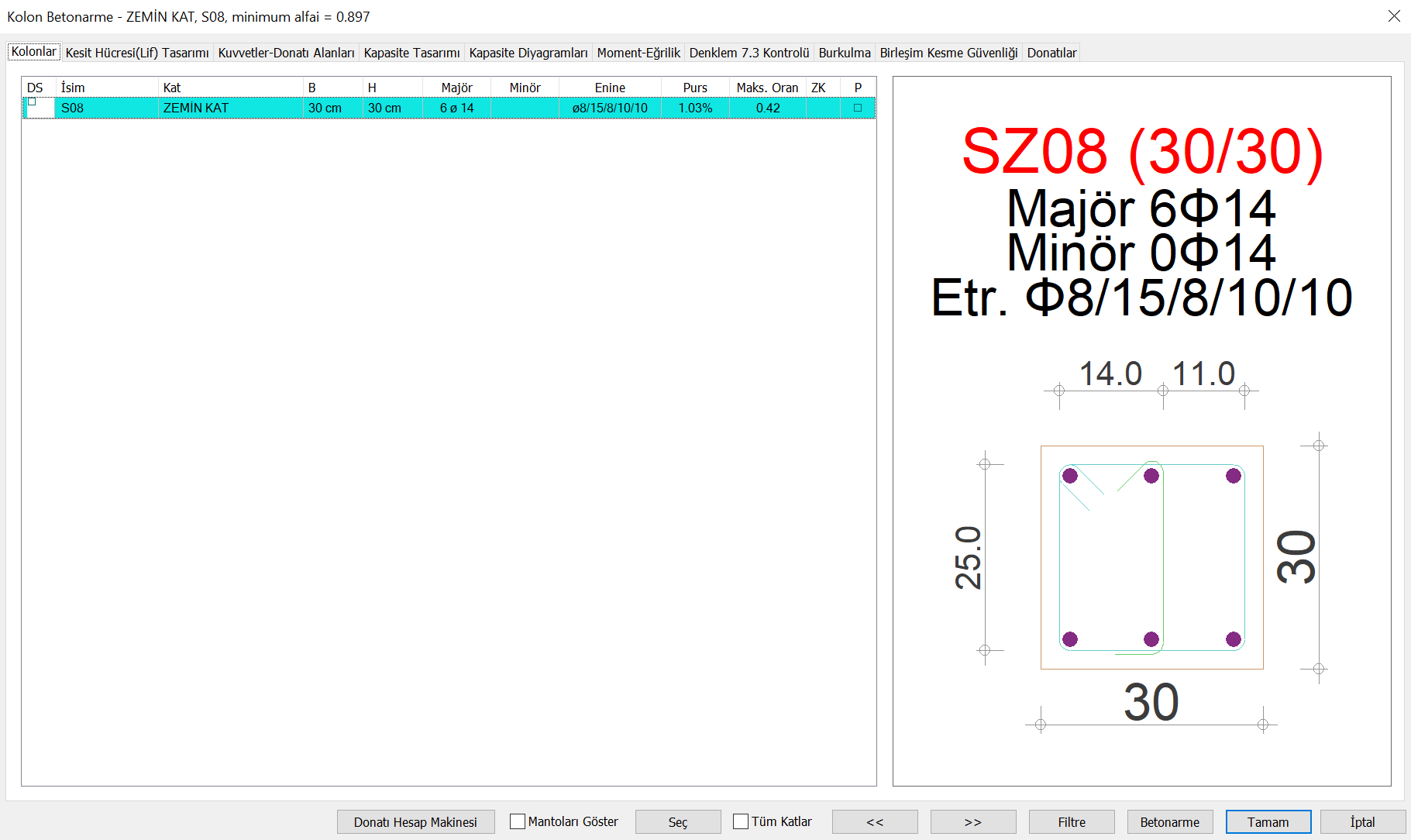Close the Kolon Betonarme dialog window

pyautogui.click(x=1393, y=16)
